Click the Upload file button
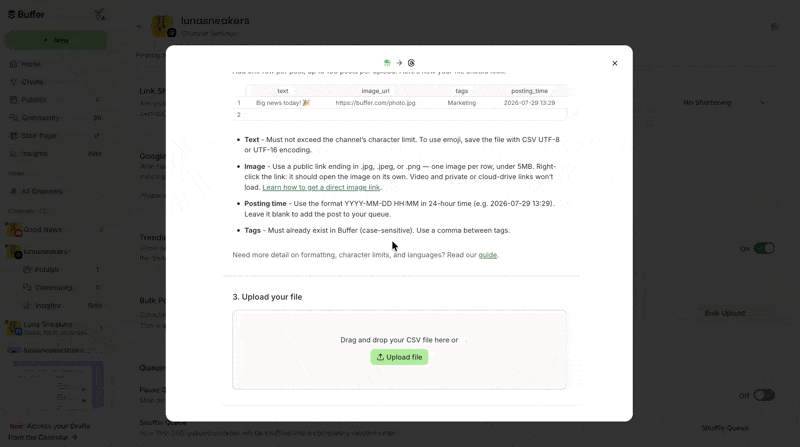 [399, 357]
